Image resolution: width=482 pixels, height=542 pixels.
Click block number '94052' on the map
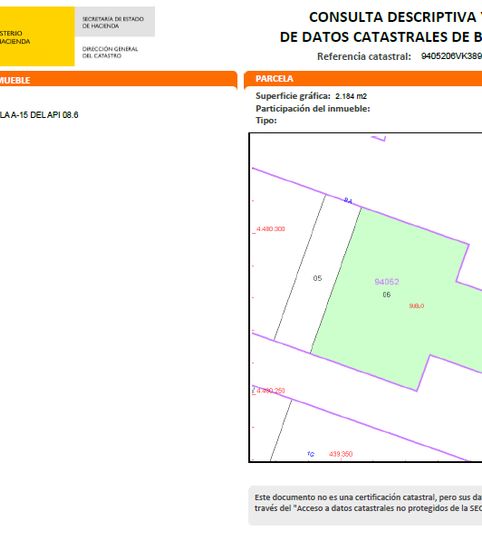(387, 282)
